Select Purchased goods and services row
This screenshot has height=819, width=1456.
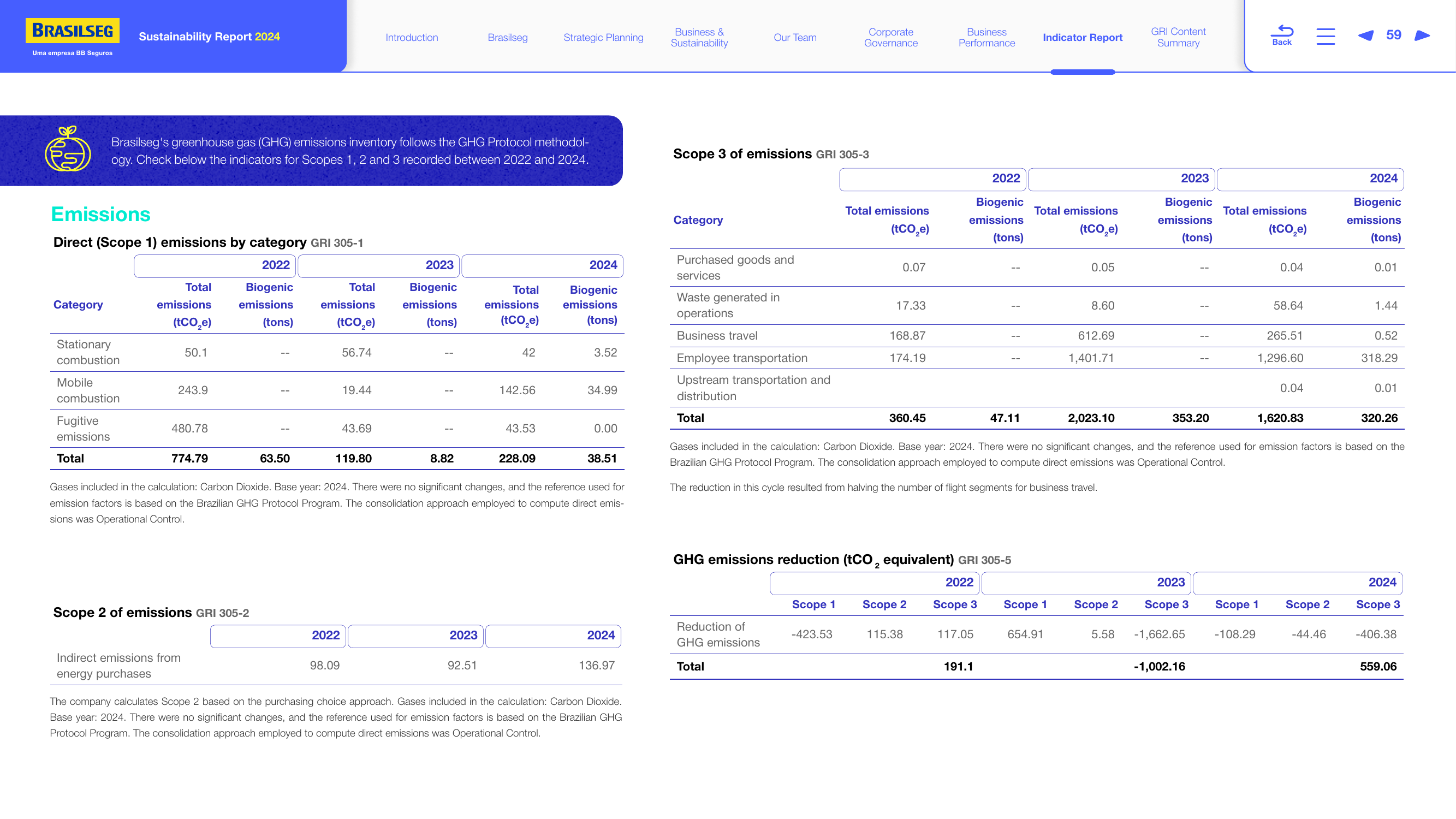pyautogui.click(x=1037, y=268)
